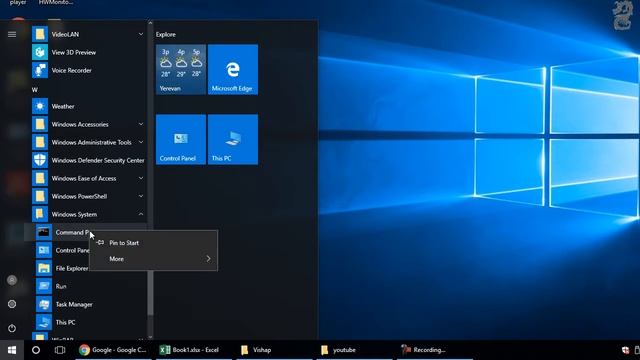Click Windows Ease of Access folder icon
The height and width of the screenshot is (360, 640).
40,178
